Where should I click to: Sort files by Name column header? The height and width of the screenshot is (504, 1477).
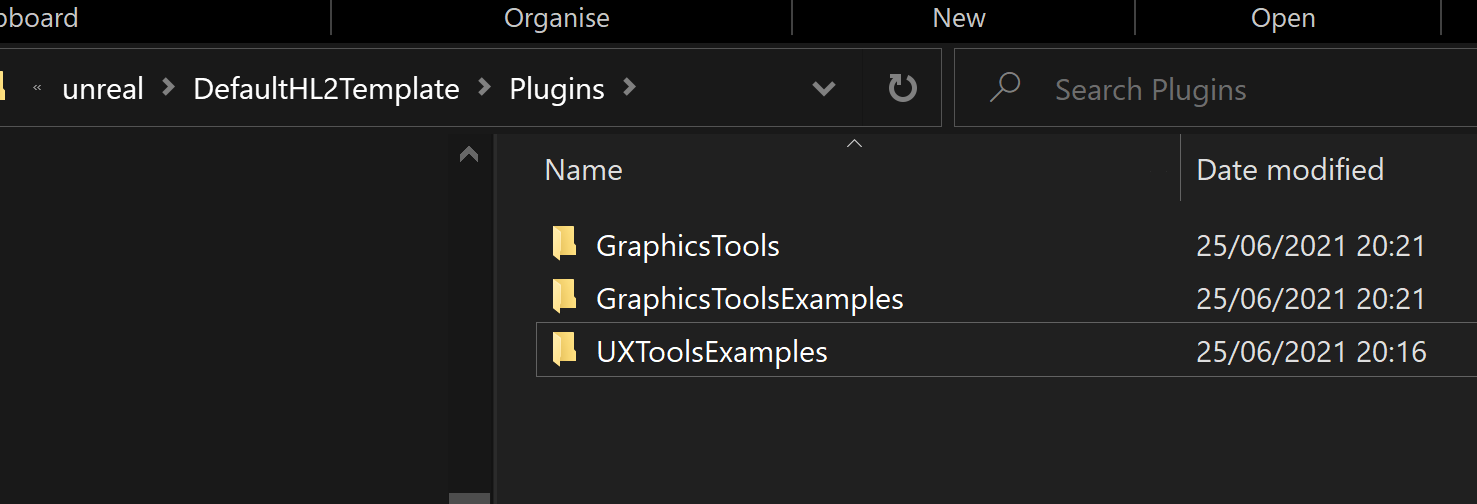tap(584, 170)
